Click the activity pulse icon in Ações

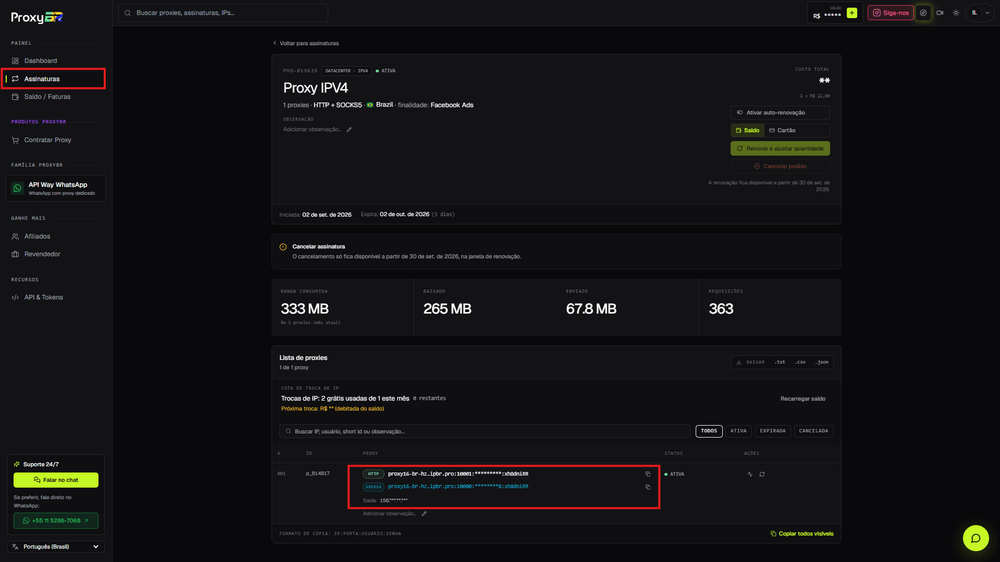(x=750, y=474)
